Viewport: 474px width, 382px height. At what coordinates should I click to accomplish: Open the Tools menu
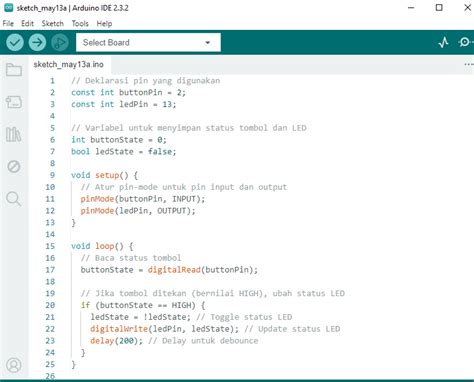click(x=80, y=24)
